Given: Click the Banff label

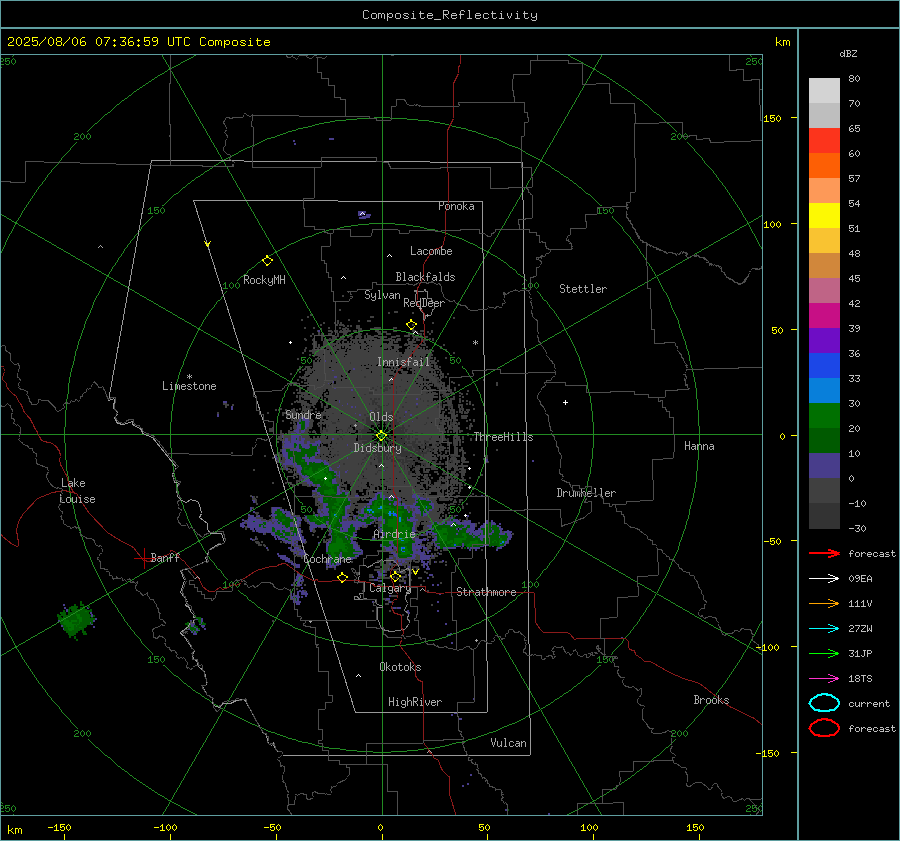Looking at the screenshot, I should (165, 558).
